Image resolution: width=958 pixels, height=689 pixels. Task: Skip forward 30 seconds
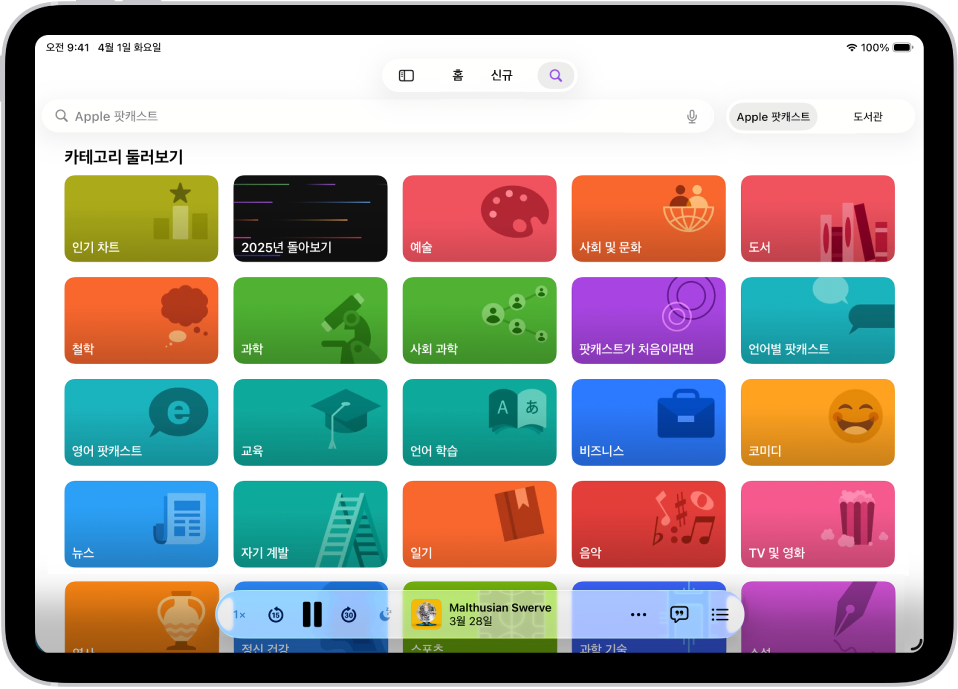[x=348, y=614]
